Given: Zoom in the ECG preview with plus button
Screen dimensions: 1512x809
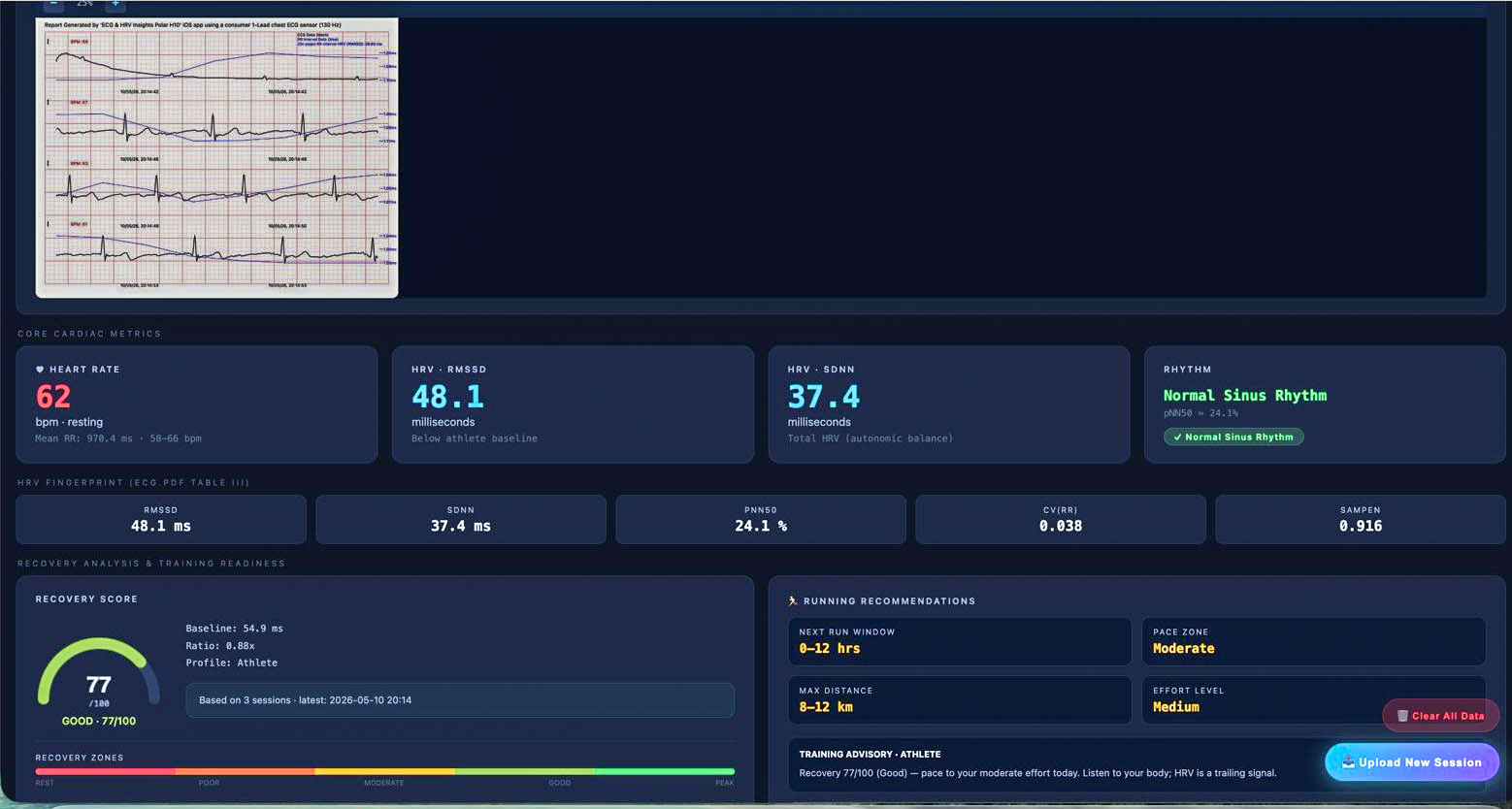Looking at the screenshot, I should [x=115, y=5].
